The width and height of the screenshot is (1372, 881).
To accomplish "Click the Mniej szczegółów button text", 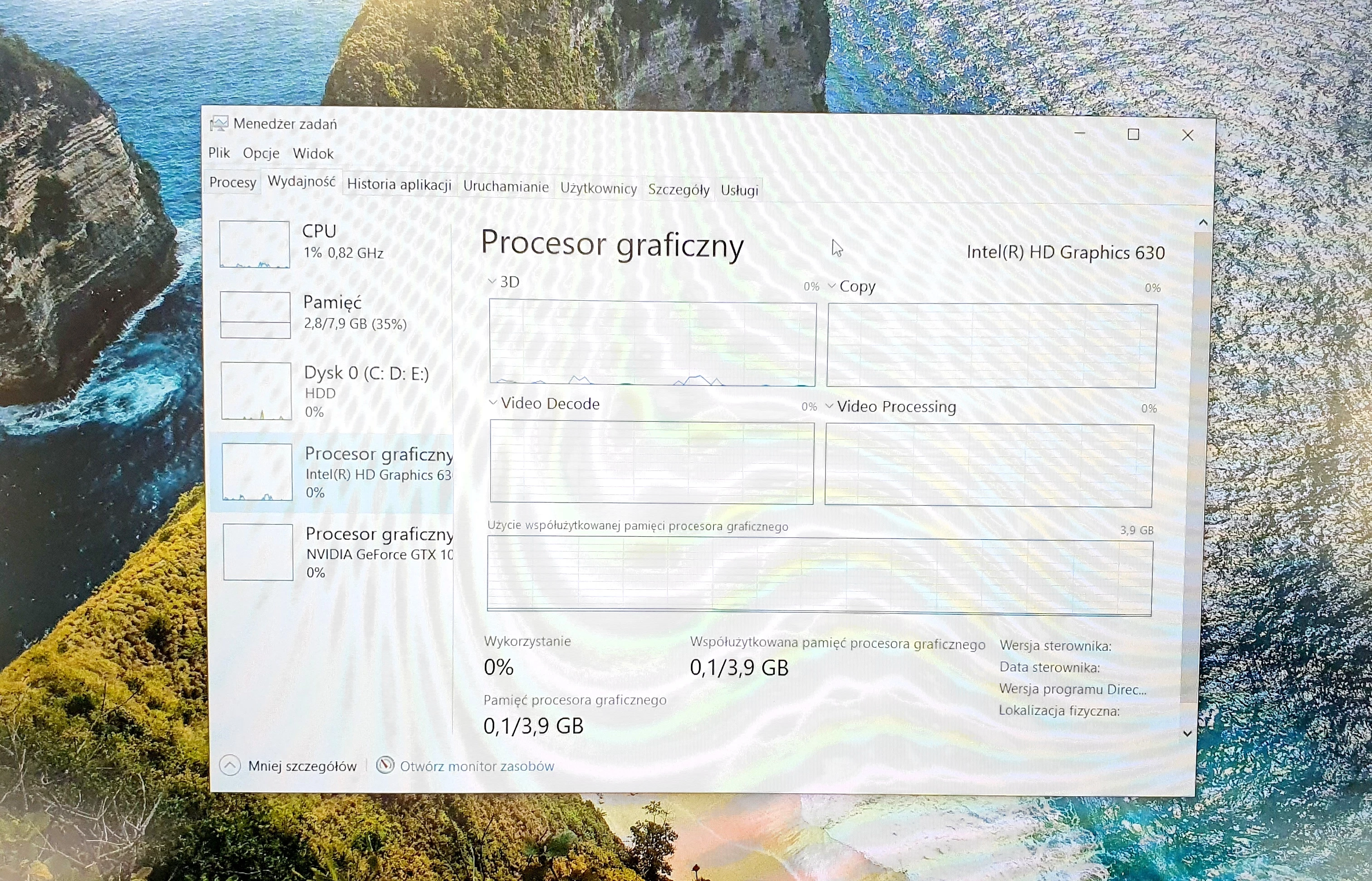I will coord(302,766).
